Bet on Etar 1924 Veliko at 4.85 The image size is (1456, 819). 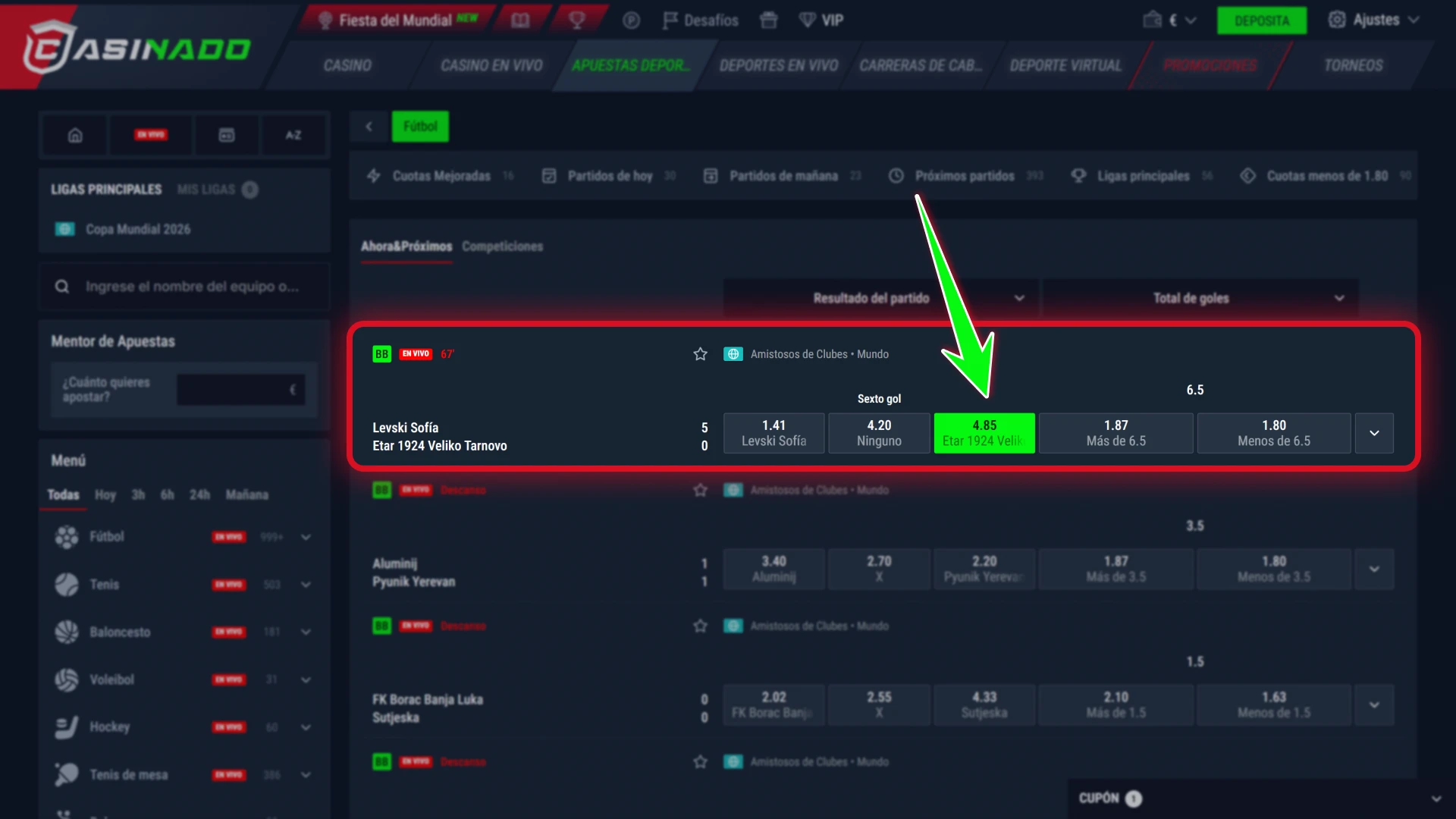[984, 433]
